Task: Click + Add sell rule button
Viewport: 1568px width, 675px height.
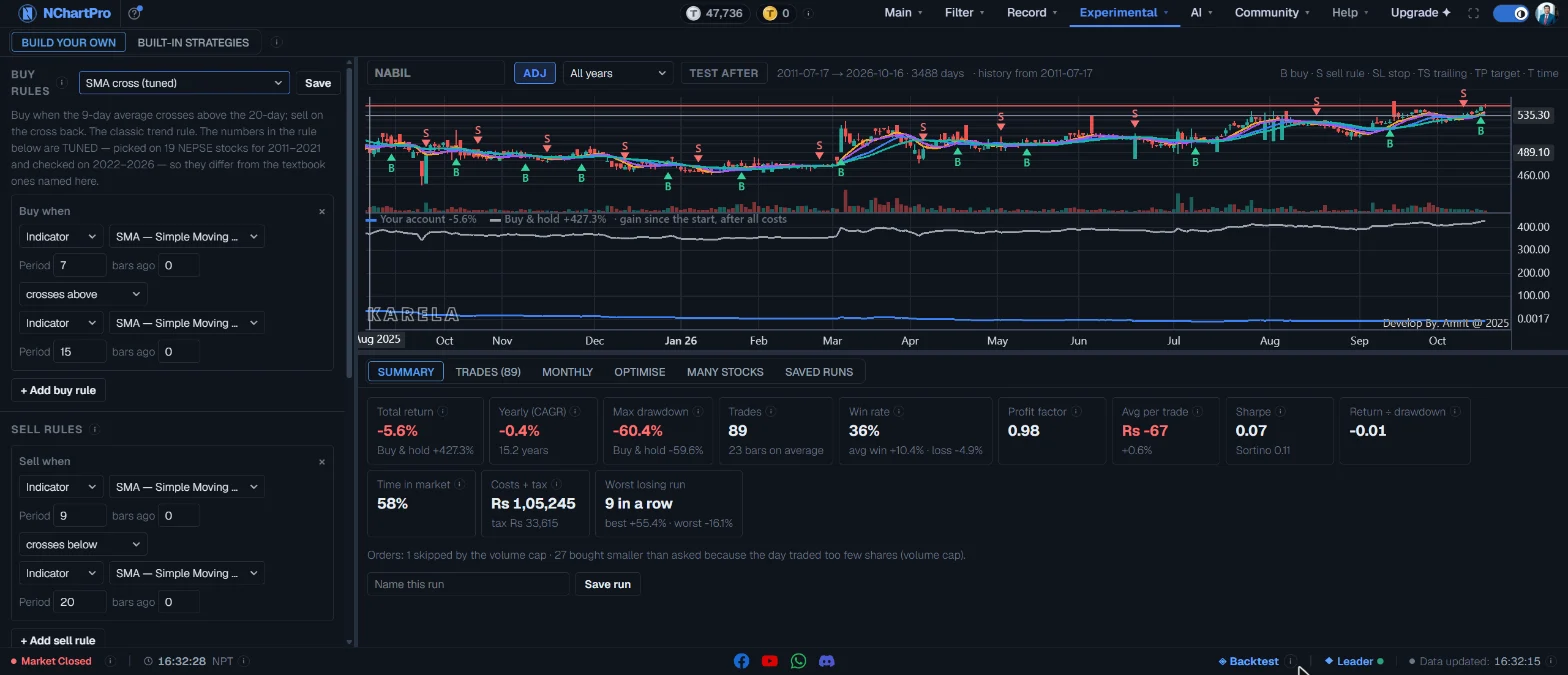Action: coord(58,640)
